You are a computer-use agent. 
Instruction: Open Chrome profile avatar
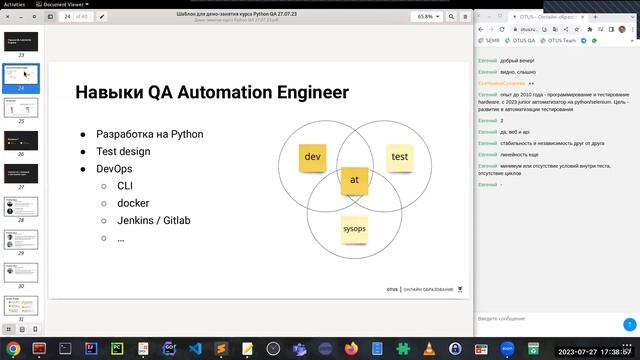(x=622, y=29)
